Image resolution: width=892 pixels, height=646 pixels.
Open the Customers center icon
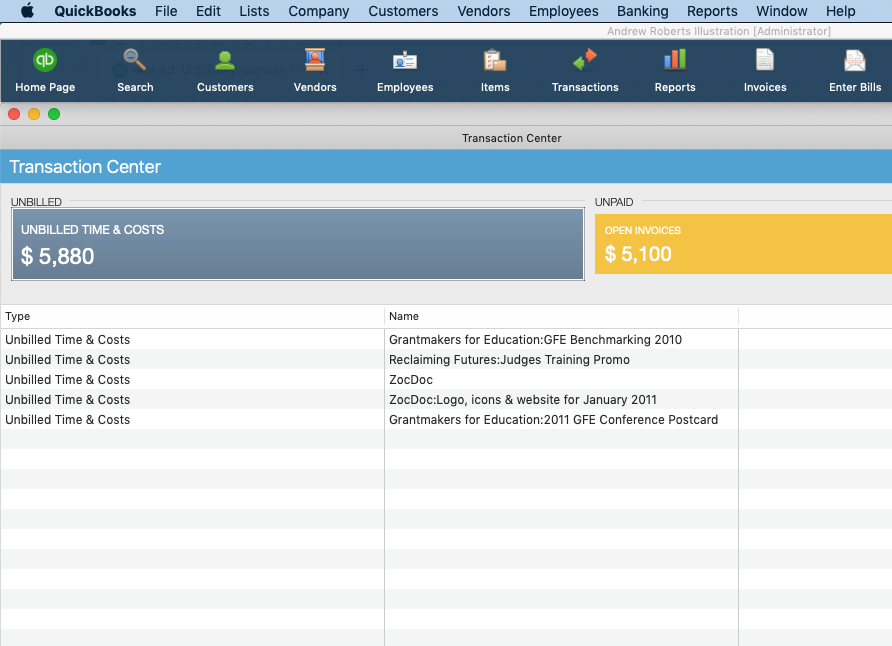(x=225, y=61)
